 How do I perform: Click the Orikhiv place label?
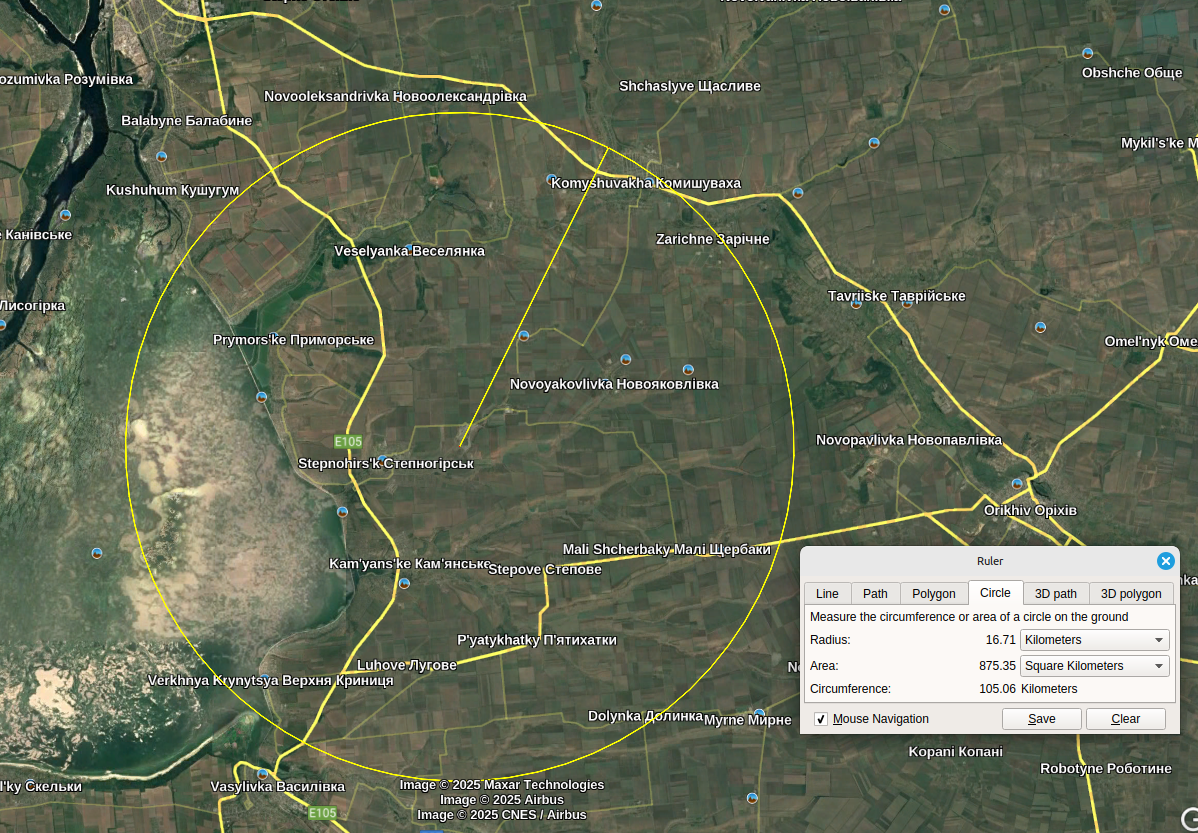point(1030,510)
